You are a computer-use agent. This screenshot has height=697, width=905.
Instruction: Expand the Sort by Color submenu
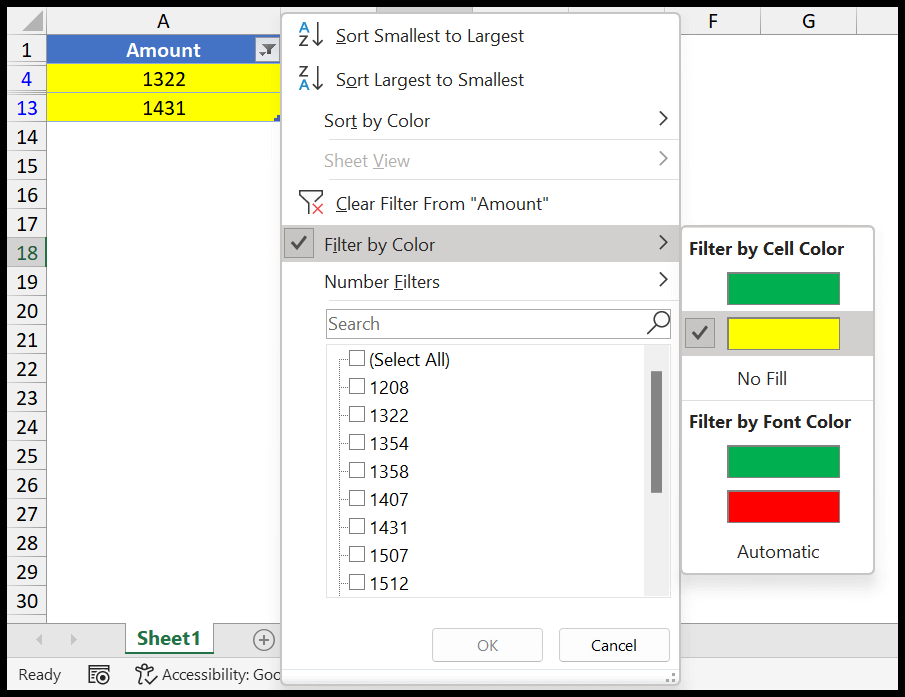[662, 120]
